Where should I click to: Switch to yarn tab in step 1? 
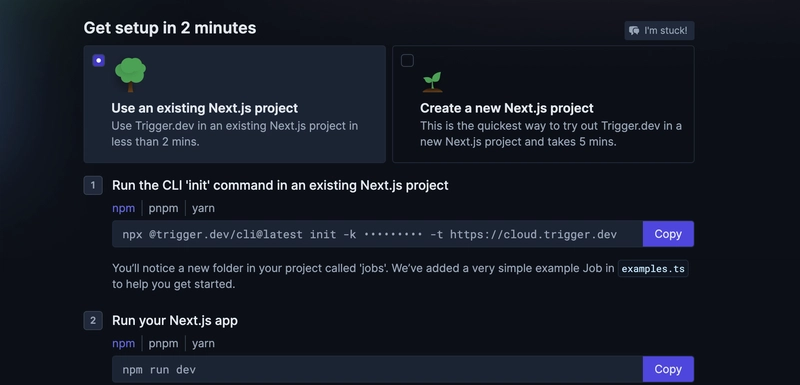[203, 208]
